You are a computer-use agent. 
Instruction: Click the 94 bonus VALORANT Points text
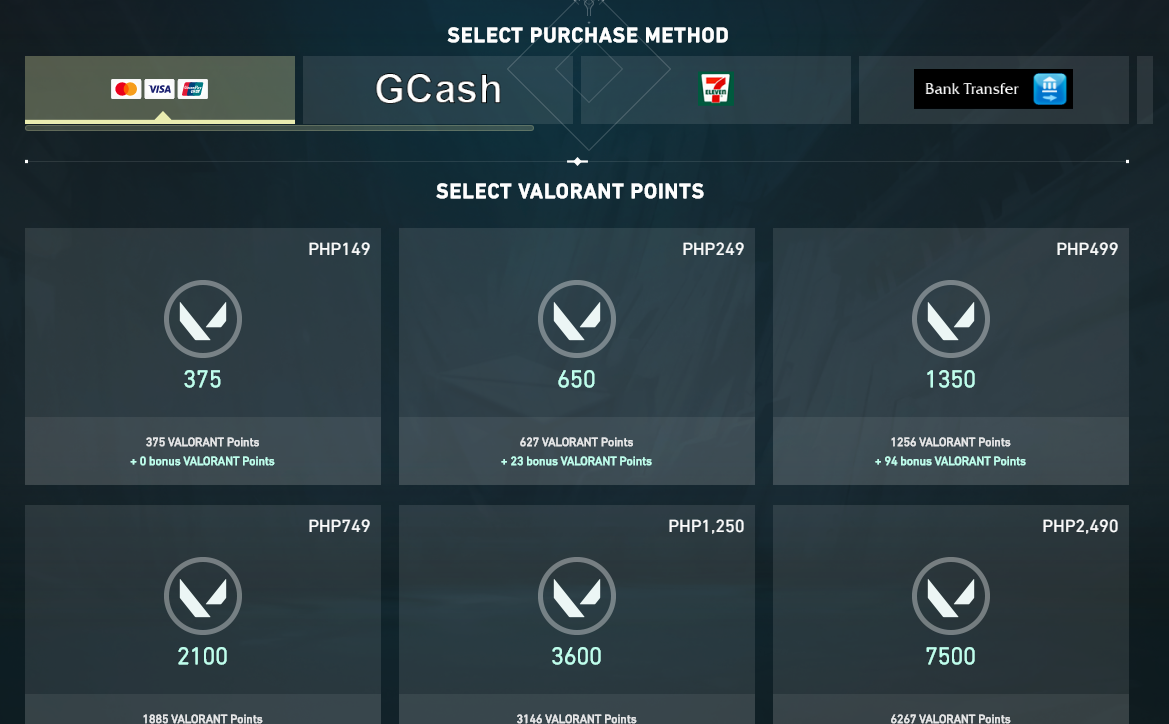click(950, 461)
